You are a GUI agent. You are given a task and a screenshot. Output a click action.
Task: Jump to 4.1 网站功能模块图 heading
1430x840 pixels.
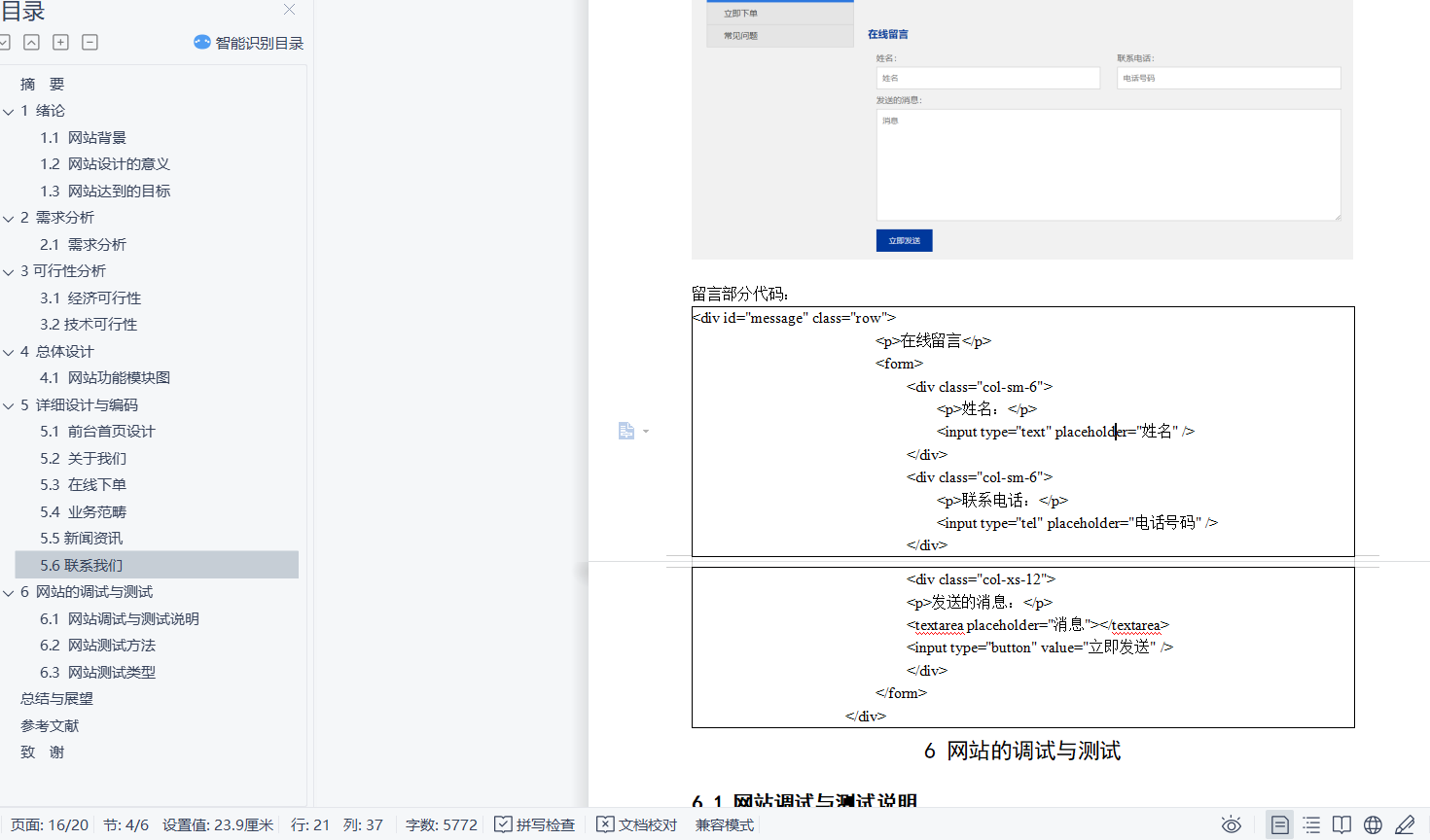[105, 378]
